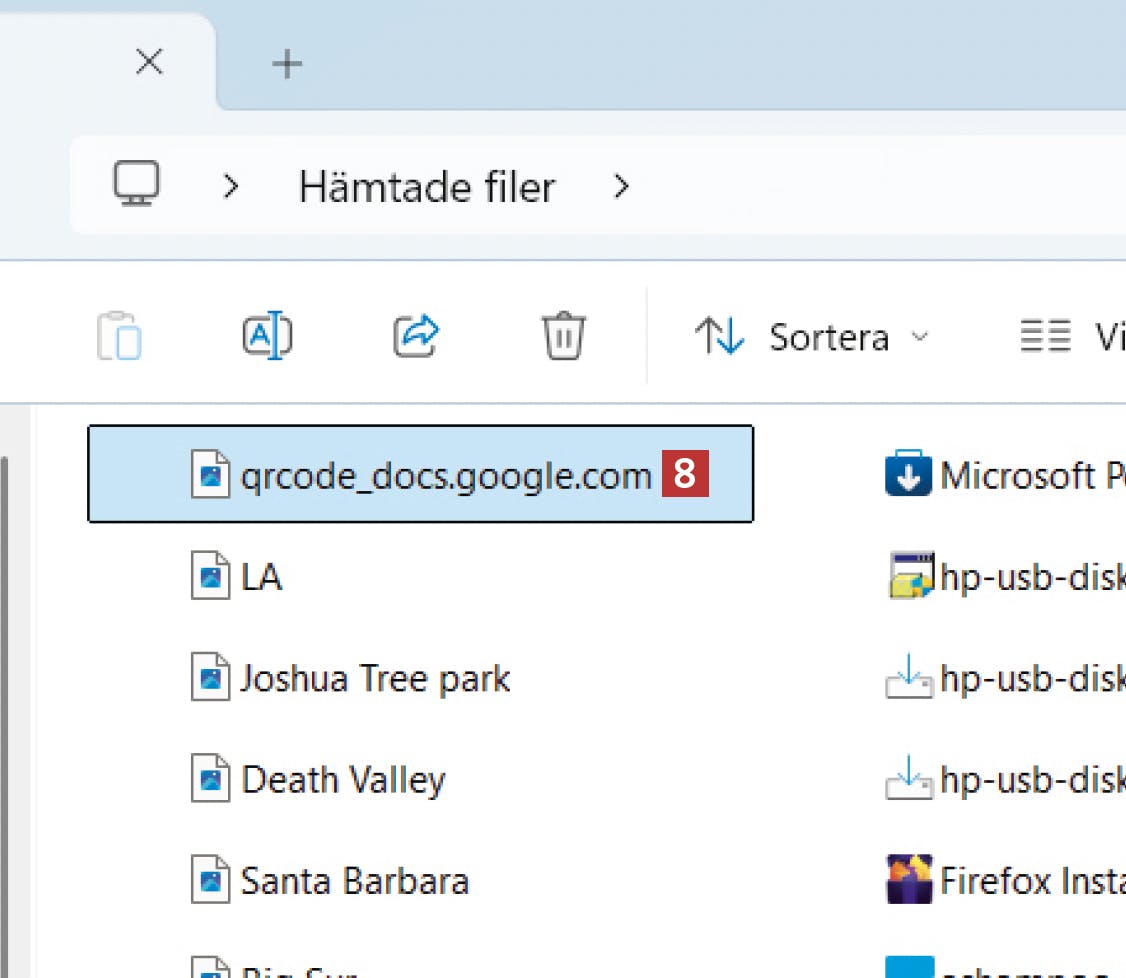The width and height of the screenshot is (1126, 978).
Task: Click the Microsoft installer file icon
Action: coord(908,475)
